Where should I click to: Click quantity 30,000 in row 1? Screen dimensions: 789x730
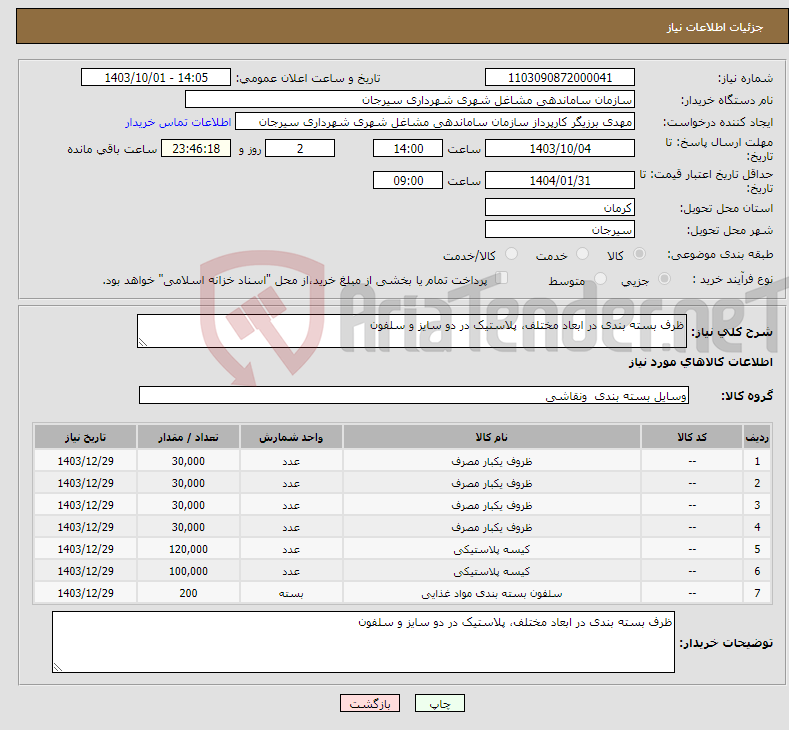[x=188, y=461]
